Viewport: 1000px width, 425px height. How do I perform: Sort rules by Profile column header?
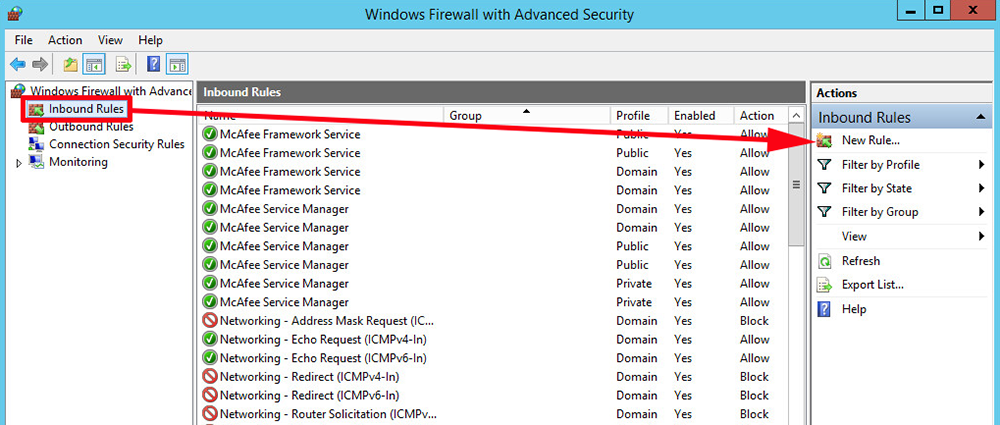[x=639, y=116]
